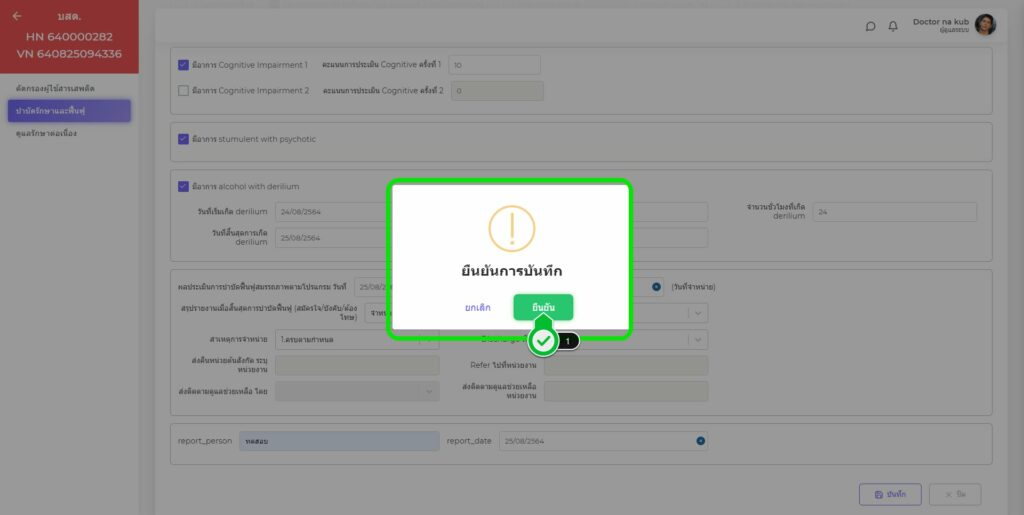This screenshot has width=1024, height=515.
Task: Click the Doctor na kub profile avatar
Action: pos(984,25)
